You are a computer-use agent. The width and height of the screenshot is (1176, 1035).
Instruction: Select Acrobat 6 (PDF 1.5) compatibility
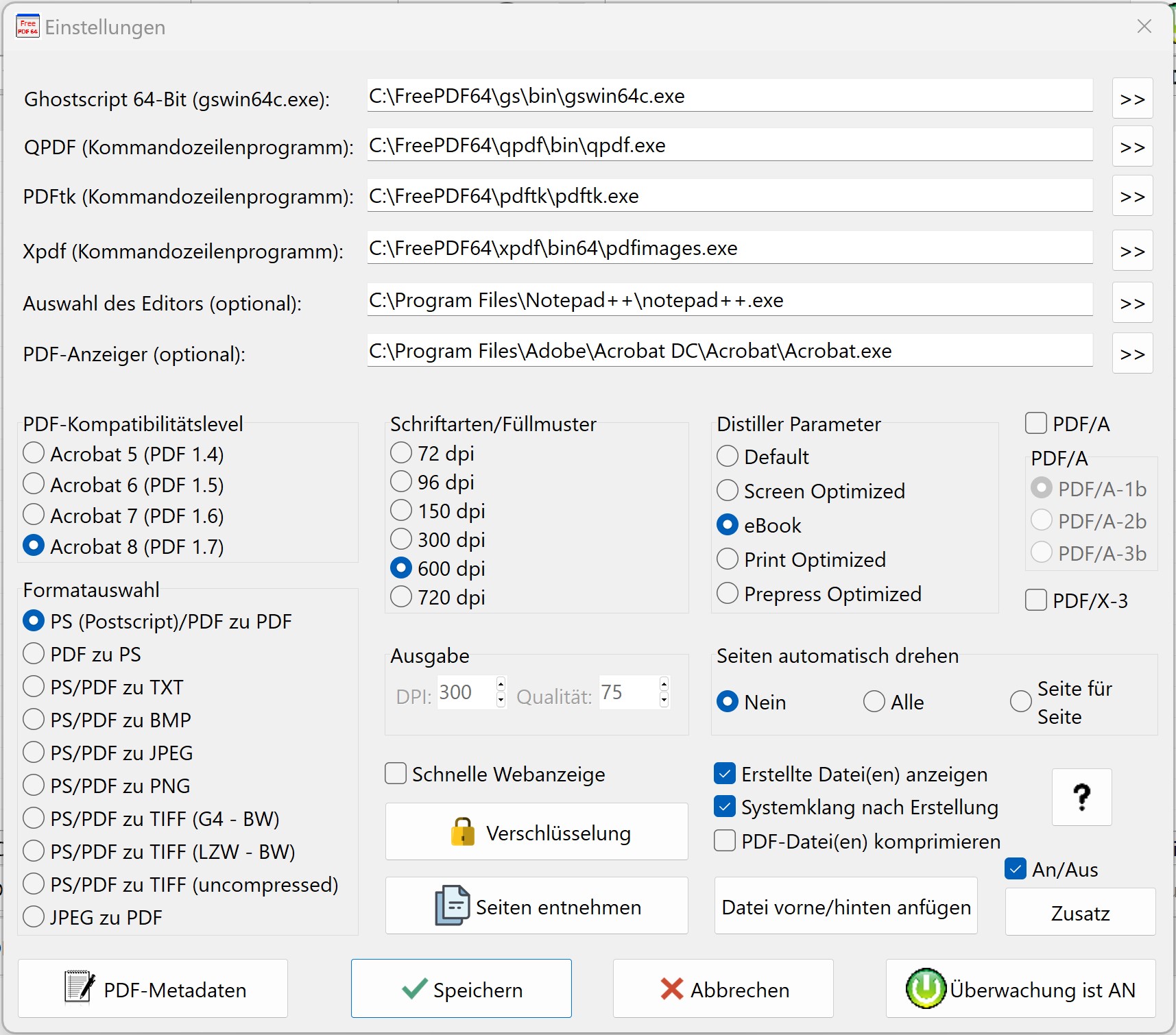[123, 485]
